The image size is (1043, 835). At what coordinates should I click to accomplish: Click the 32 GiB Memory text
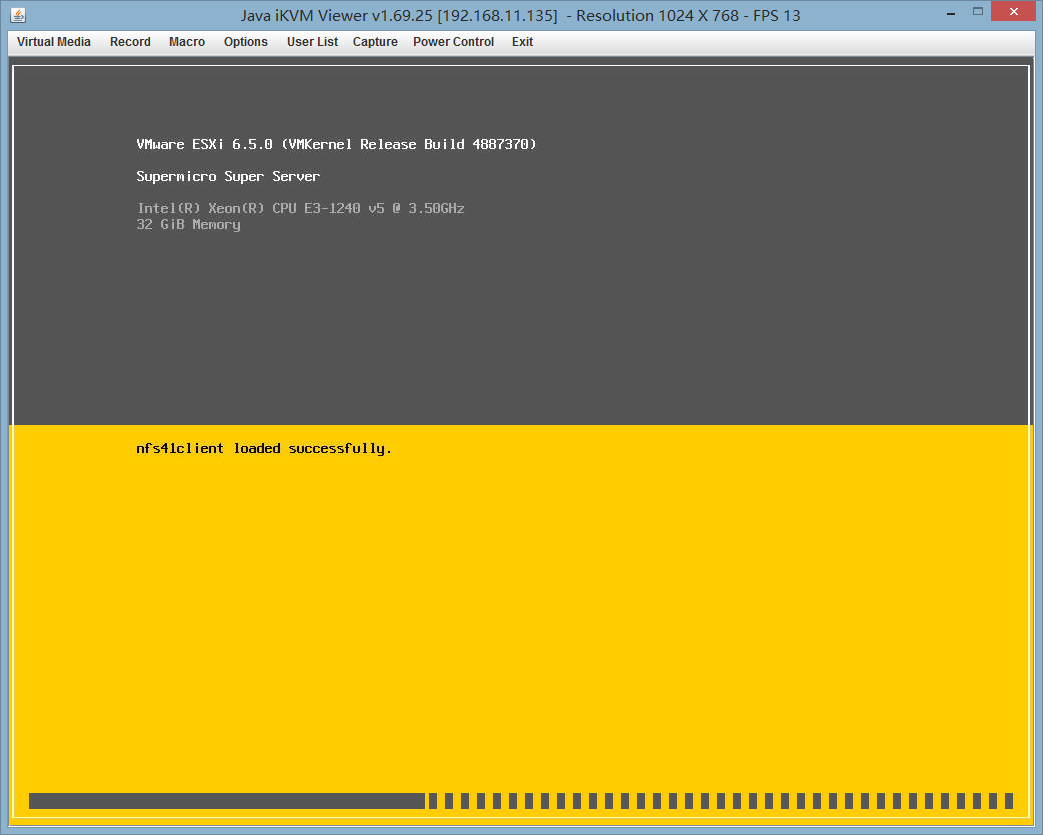[188, 225]
